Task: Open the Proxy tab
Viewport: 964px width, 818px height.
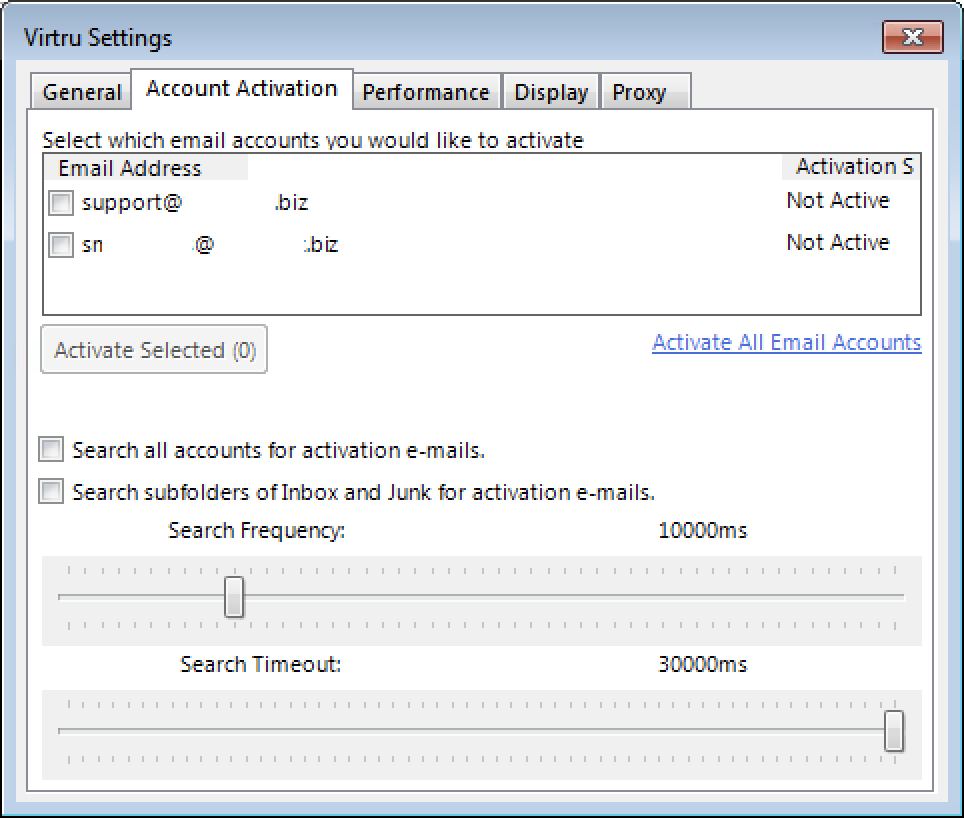Action: (646, 92)
